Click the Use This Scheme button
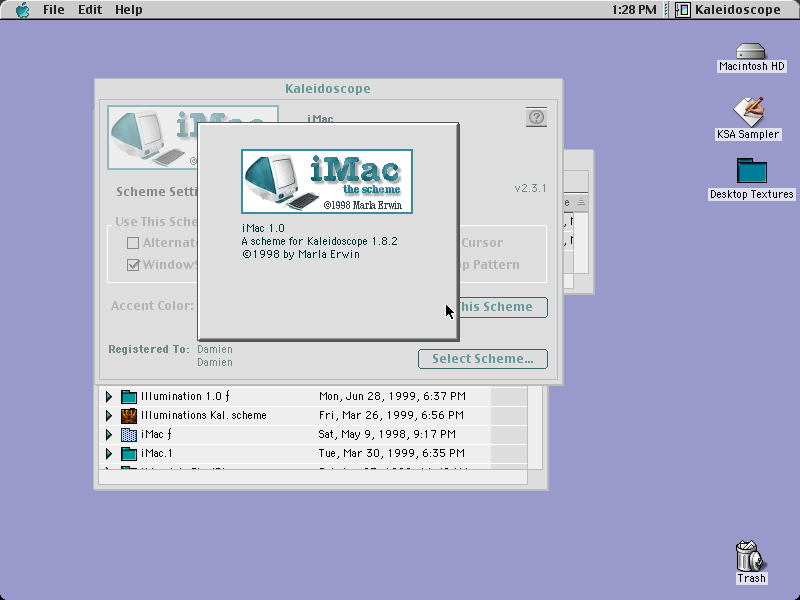 click(503, 307)
